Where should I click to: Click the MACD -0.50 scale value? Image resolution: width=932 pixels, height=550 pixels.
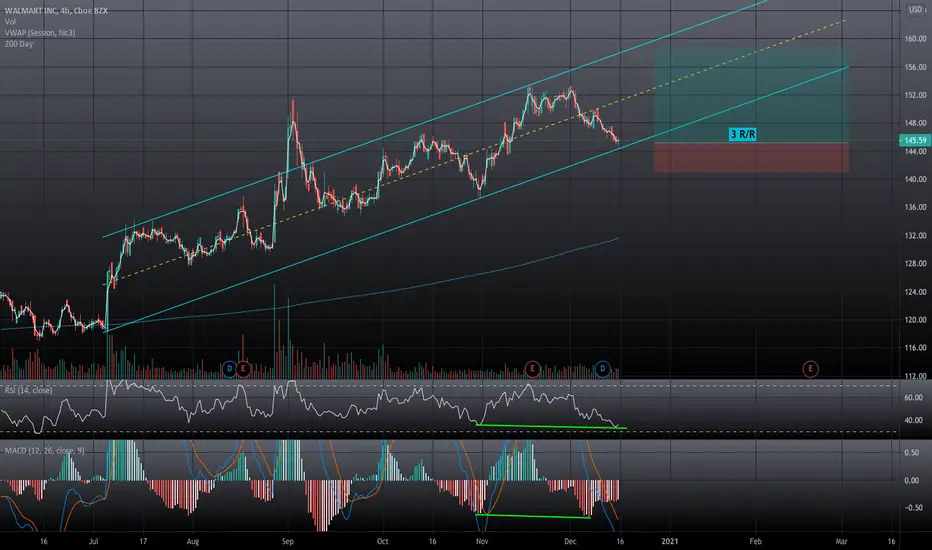coord(912,508)
